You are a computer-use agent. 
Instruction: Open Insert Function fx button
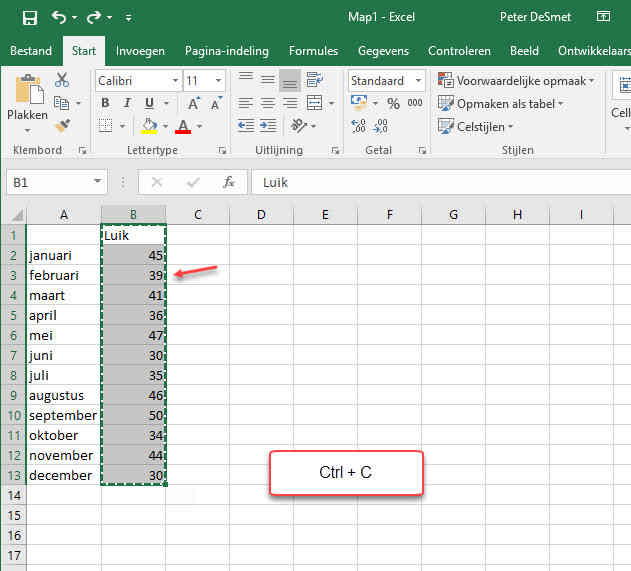[229, 183]
